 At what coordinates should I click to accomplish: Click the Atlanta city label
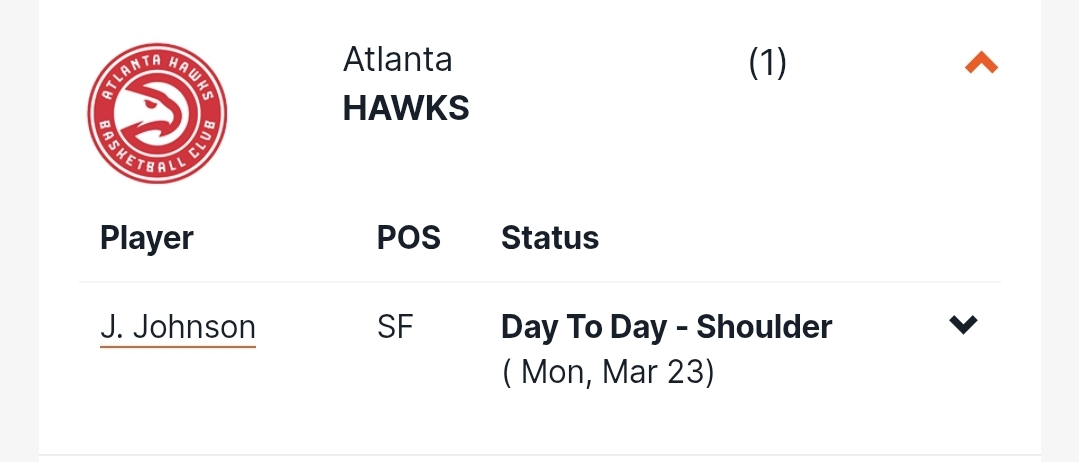click(398, 59)
